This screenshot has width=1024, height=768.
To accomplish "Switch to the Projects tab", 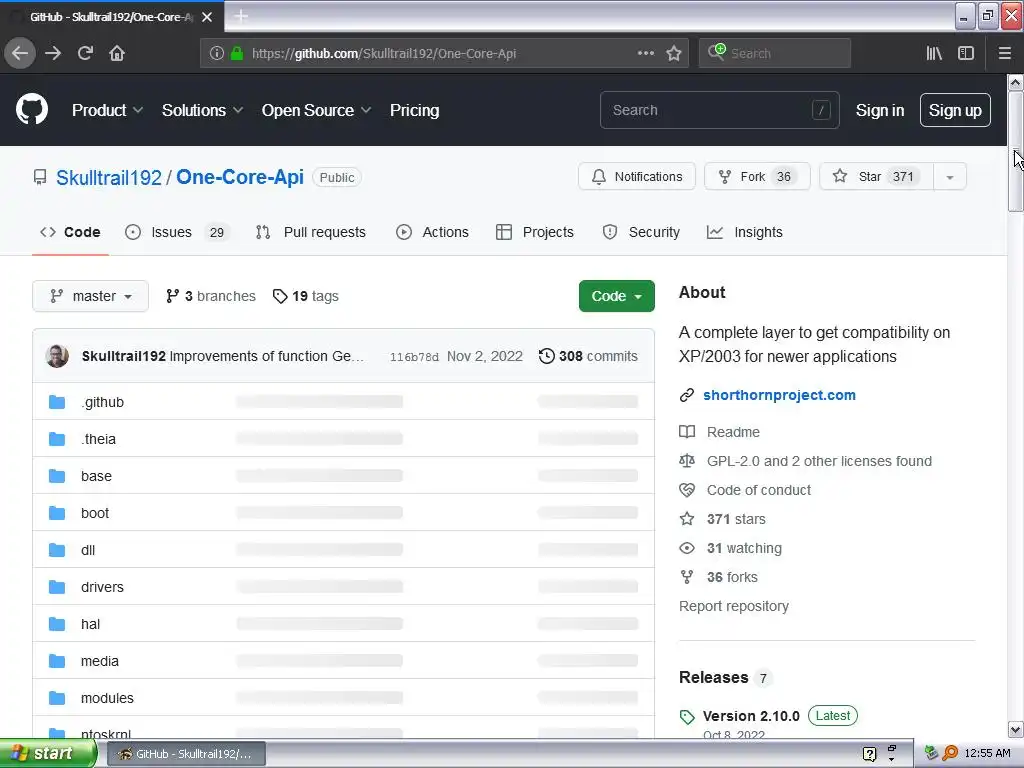I will pyautogui.click(x=535, y=232).
